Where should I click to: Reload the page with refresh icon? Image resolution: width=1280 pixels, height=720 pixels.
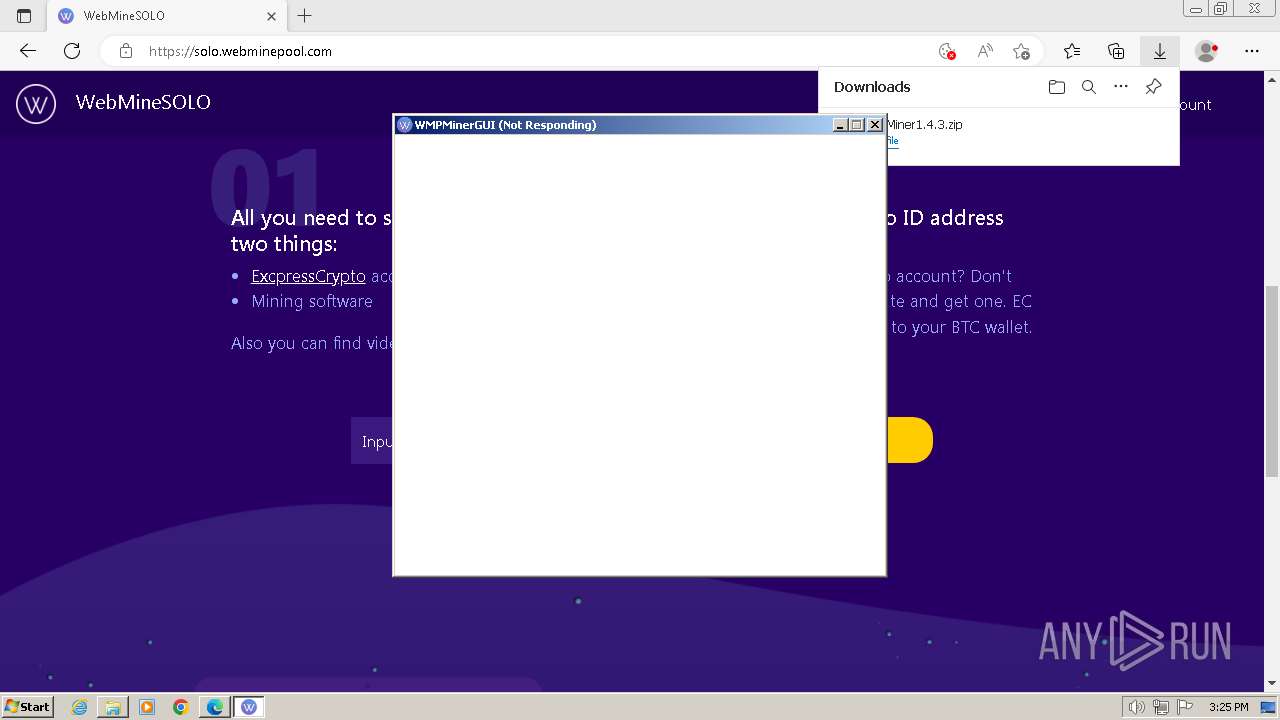click(72, 51)
